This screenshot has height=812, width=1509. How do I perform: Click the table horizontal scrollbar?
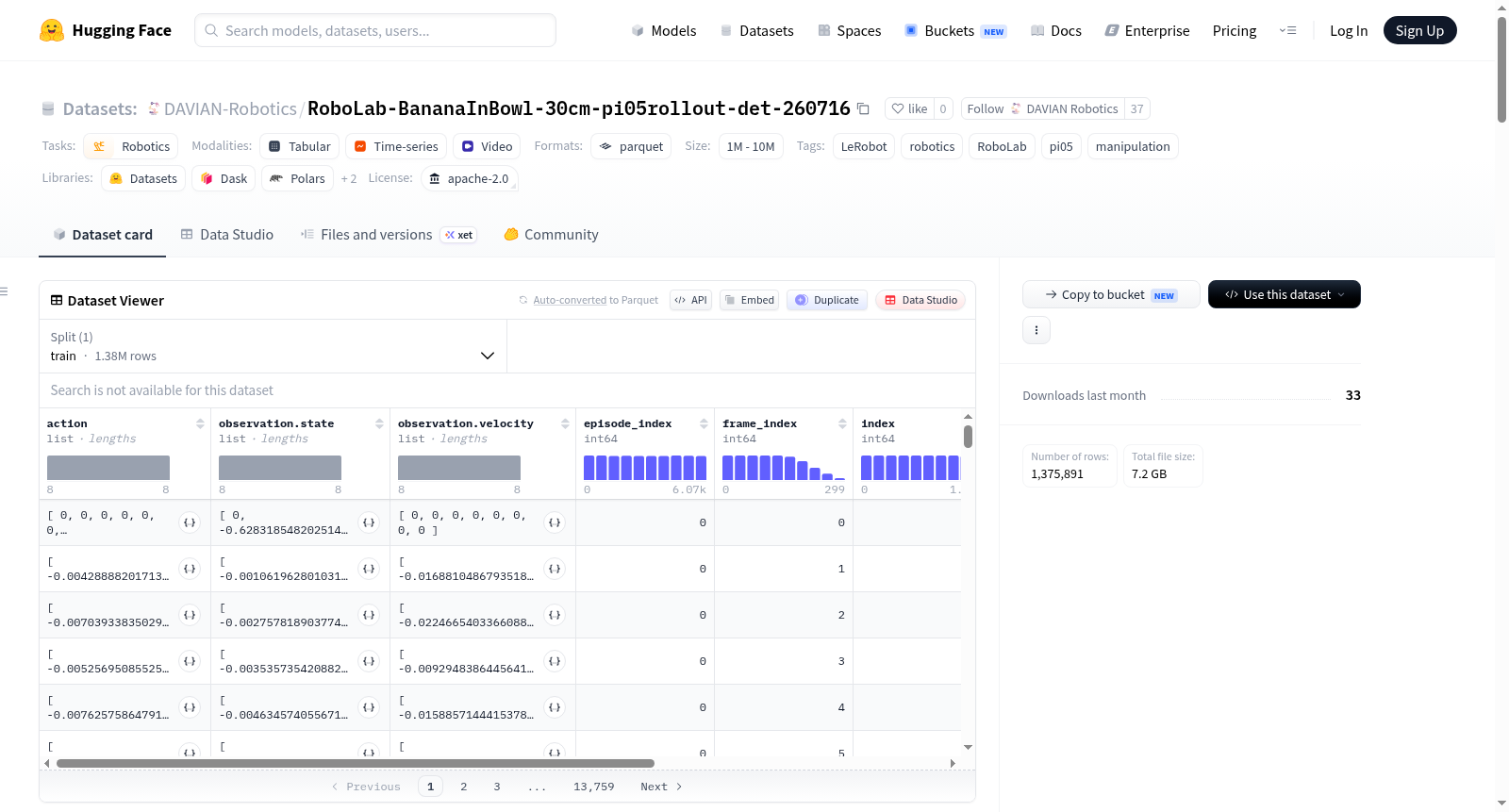(356, 763)
